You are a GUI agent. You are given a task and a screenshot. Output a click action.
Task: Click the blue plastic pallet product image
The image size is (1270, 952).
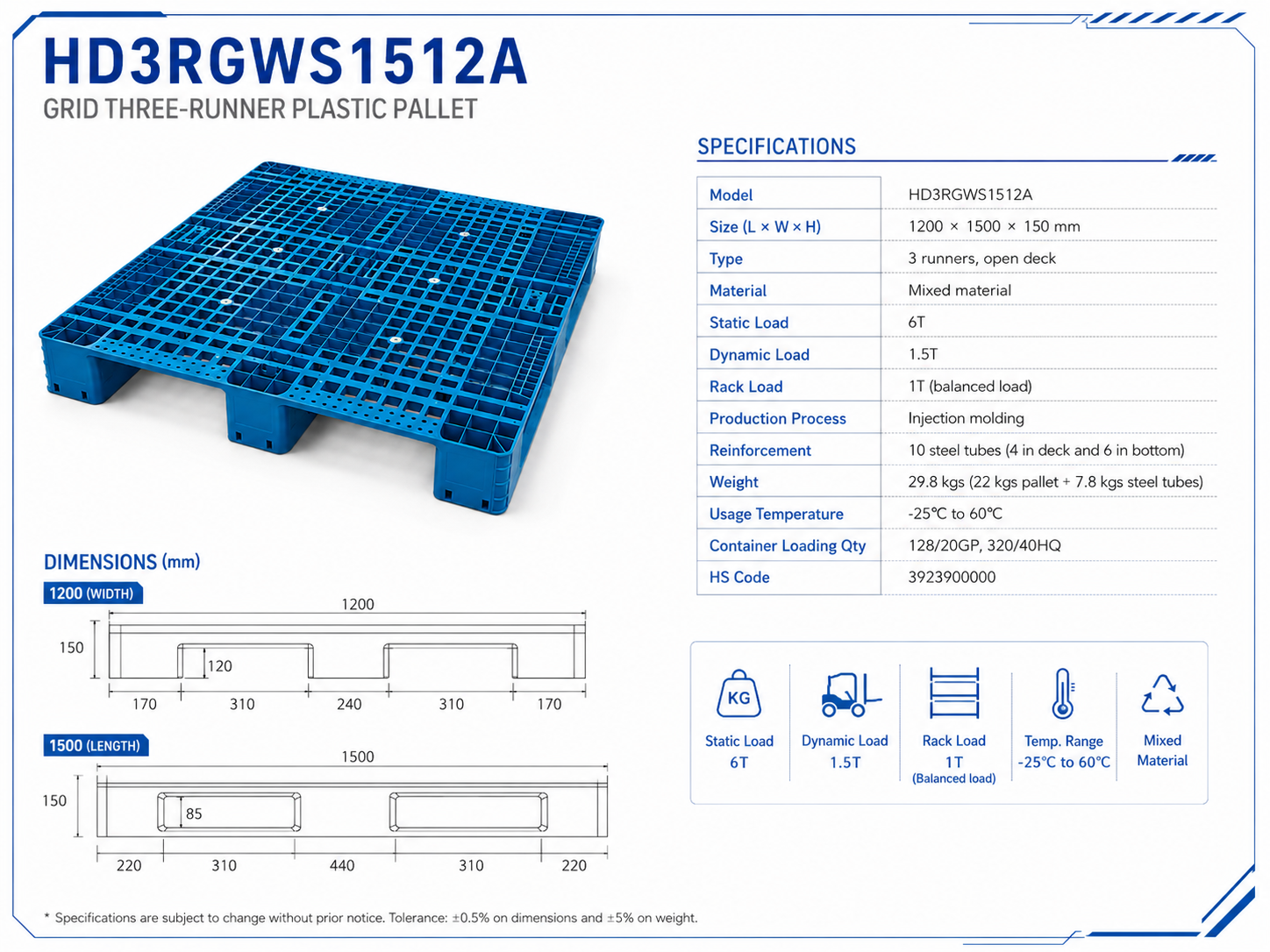[x=323, y=337]
